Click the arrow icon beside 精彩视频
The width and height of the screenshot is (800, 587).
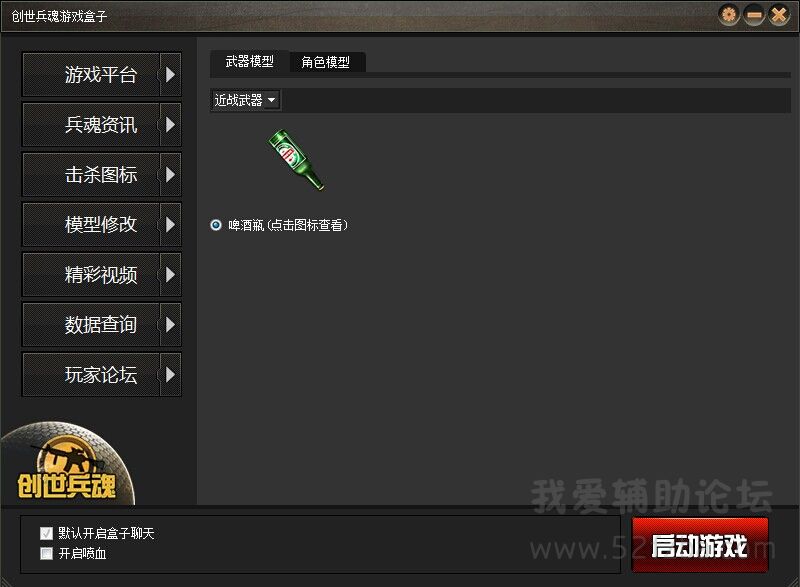[170, 275]
